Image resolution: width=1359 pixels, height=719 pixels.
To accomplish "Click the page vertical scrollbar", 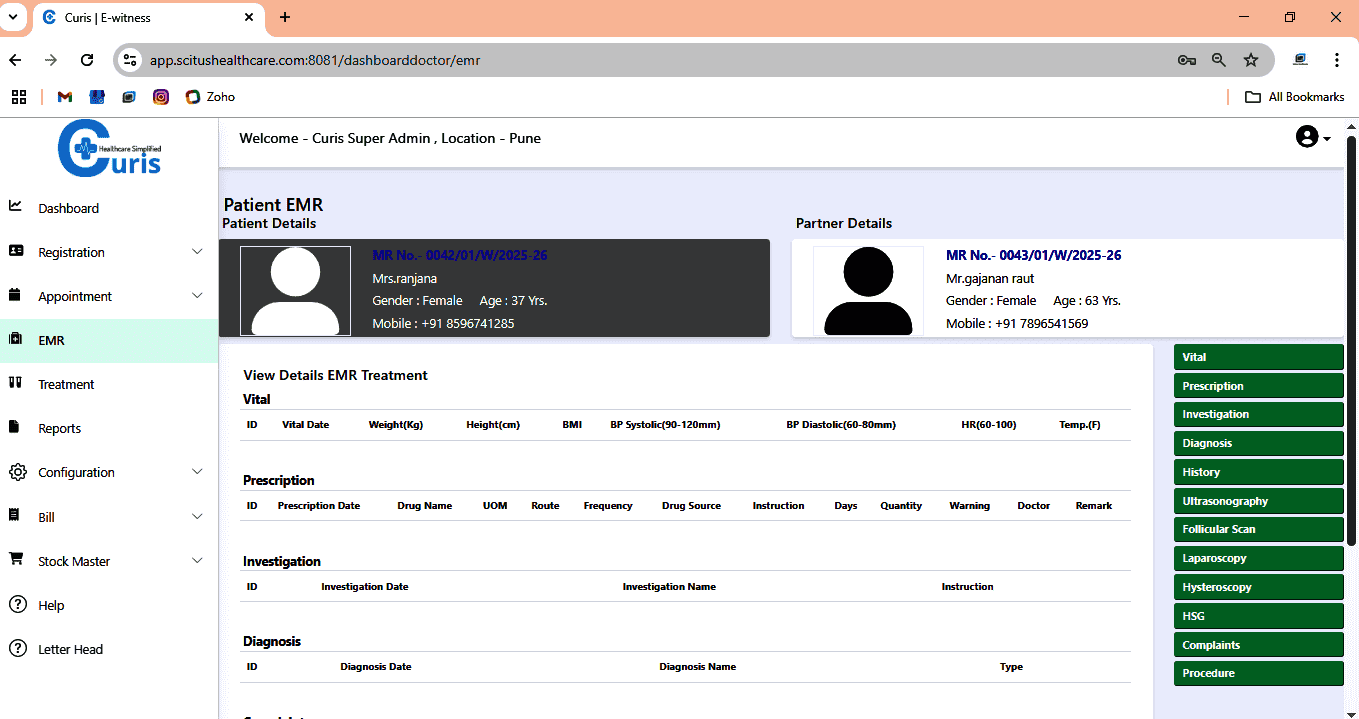I will pos(1351,340).
